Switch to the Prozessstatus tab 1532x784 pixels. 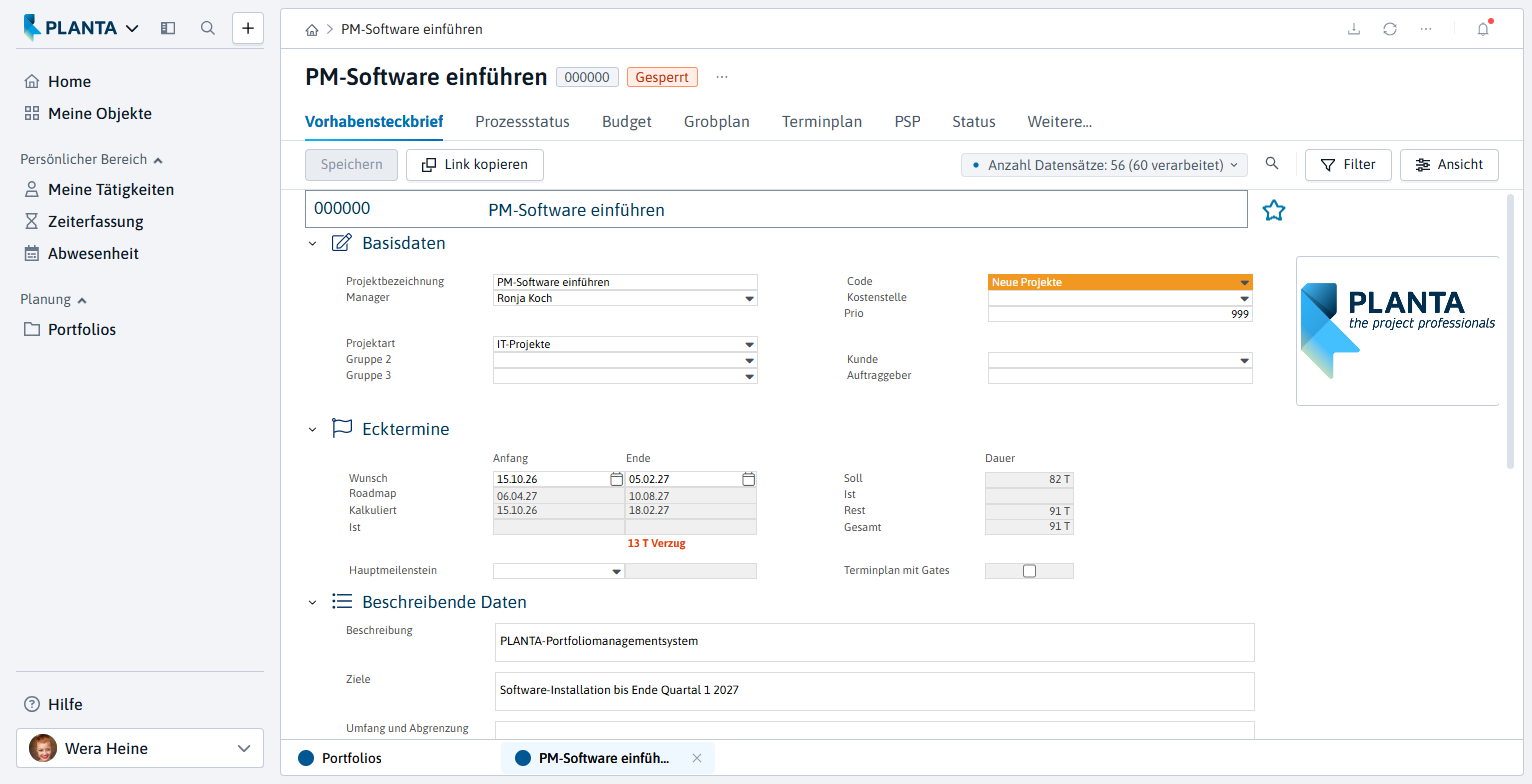[522, 122]
